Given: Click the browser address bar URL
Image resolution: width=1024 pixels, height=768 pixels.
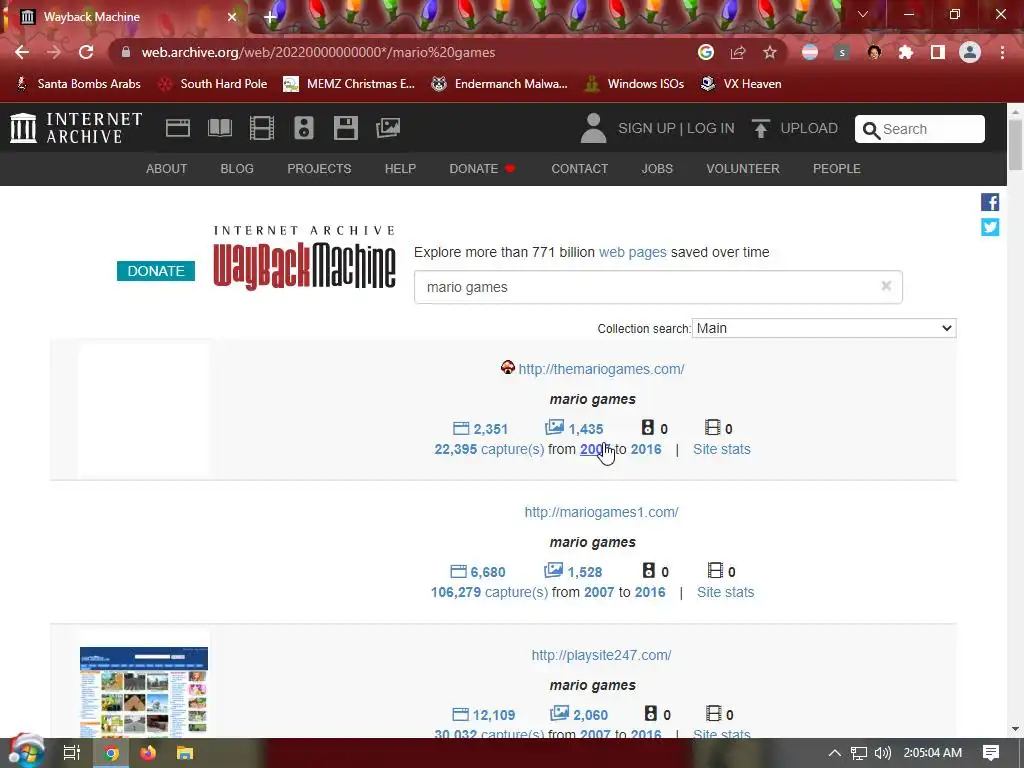Looking at the screenshot, I should 319,52.
